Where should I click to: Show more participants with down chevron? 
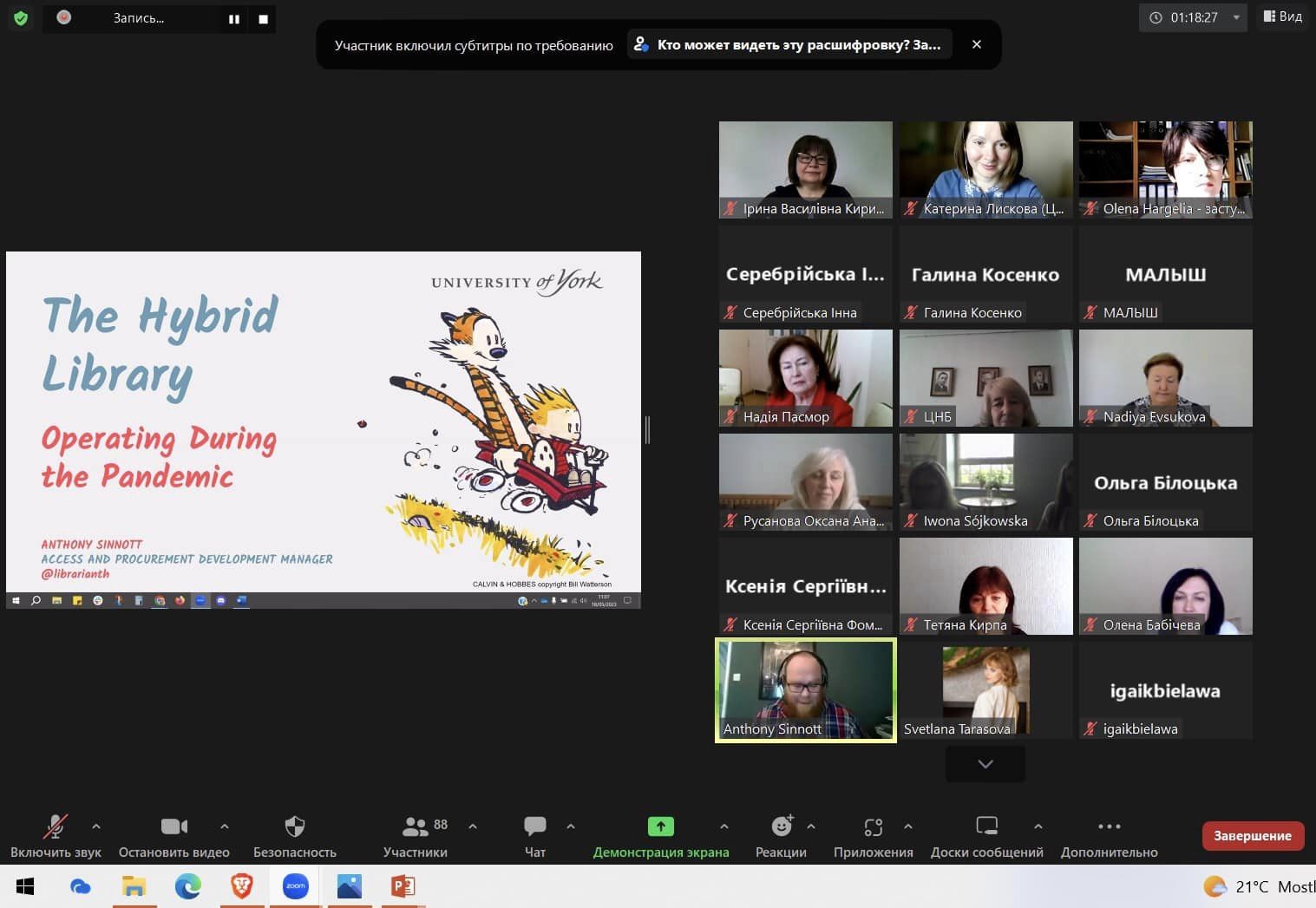pyautogui.click(x=985, y=764)
